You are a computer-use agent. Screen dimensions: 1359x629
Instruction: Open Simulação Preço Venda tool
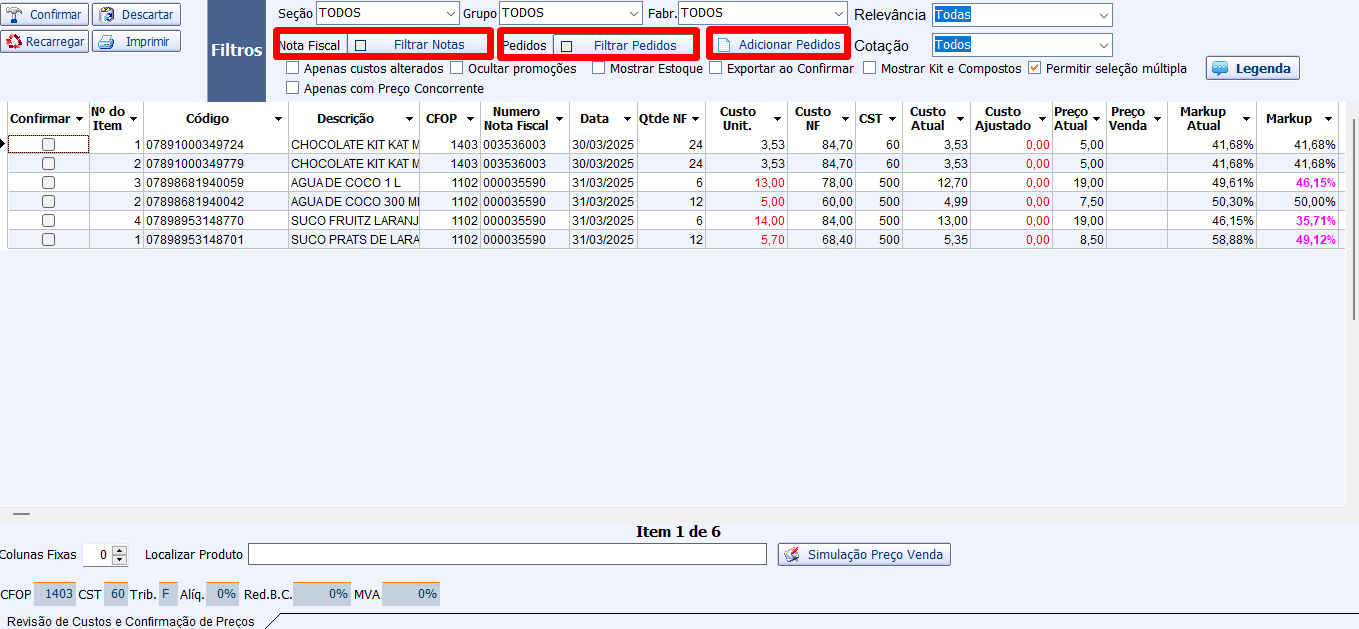pos(864,554)
